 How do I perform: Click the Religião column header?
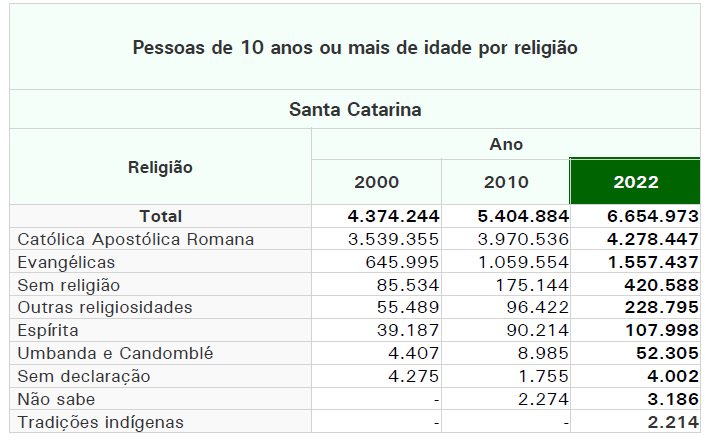tap(160, 167)
